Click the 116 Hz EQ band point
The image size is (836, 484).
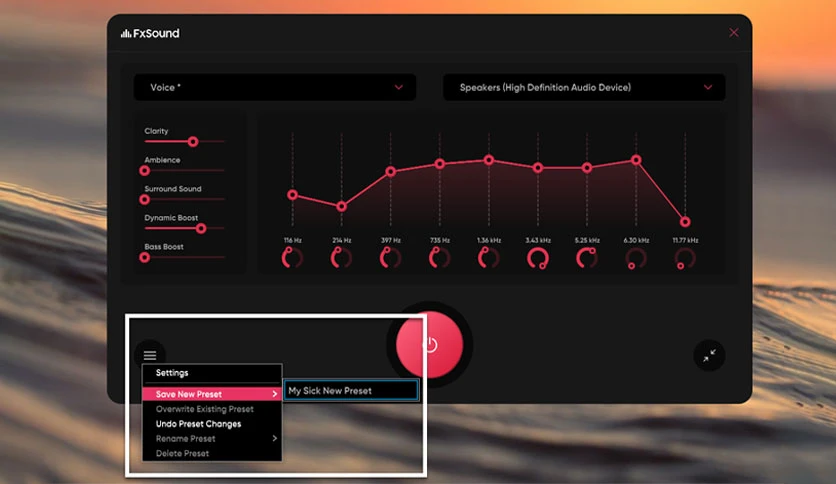292,195
